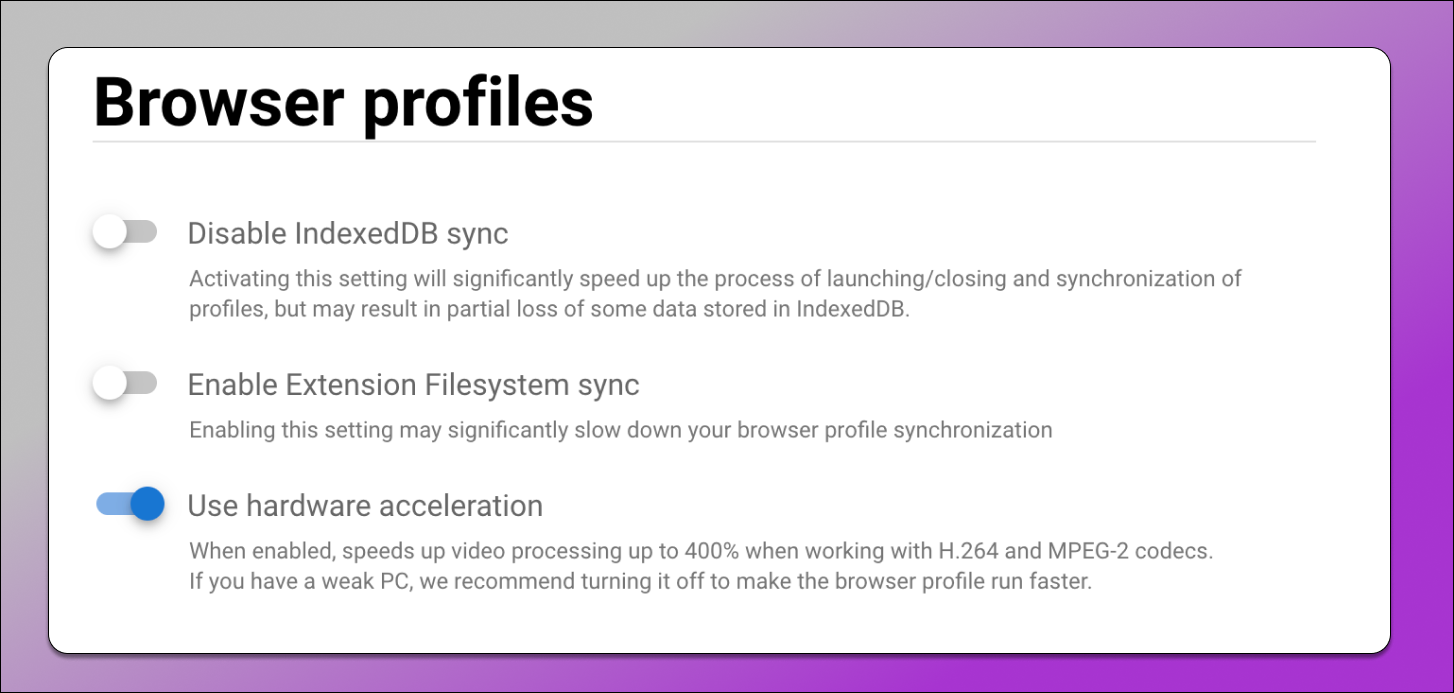Enable the Disable IndexedDB sync switch
Screen dimensions: 1454x693
(x=125, y=233)
